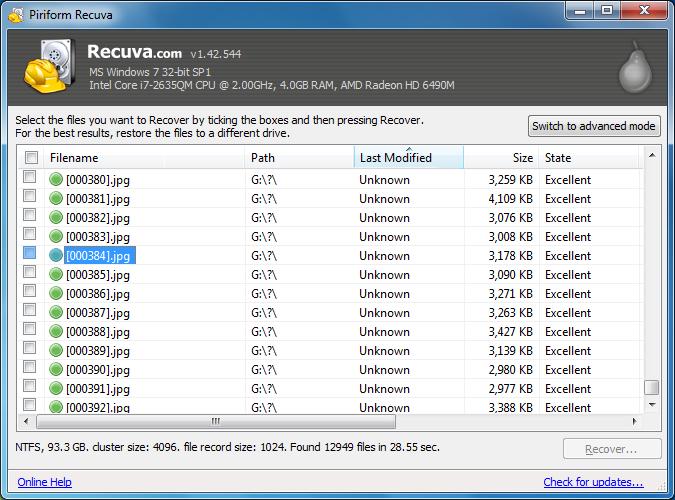The width and height of the screenshot is (675, 500).
Task: Click green status icon for [000391].jpg
Action: (x=56, y=389)
